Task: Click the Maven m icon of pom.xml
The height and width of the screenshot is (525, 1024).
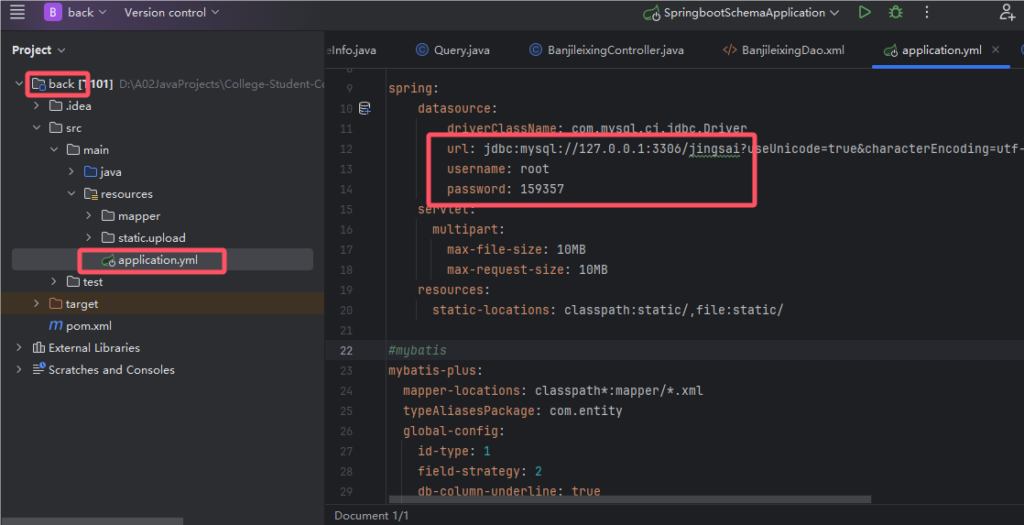Action: point(56,325)
